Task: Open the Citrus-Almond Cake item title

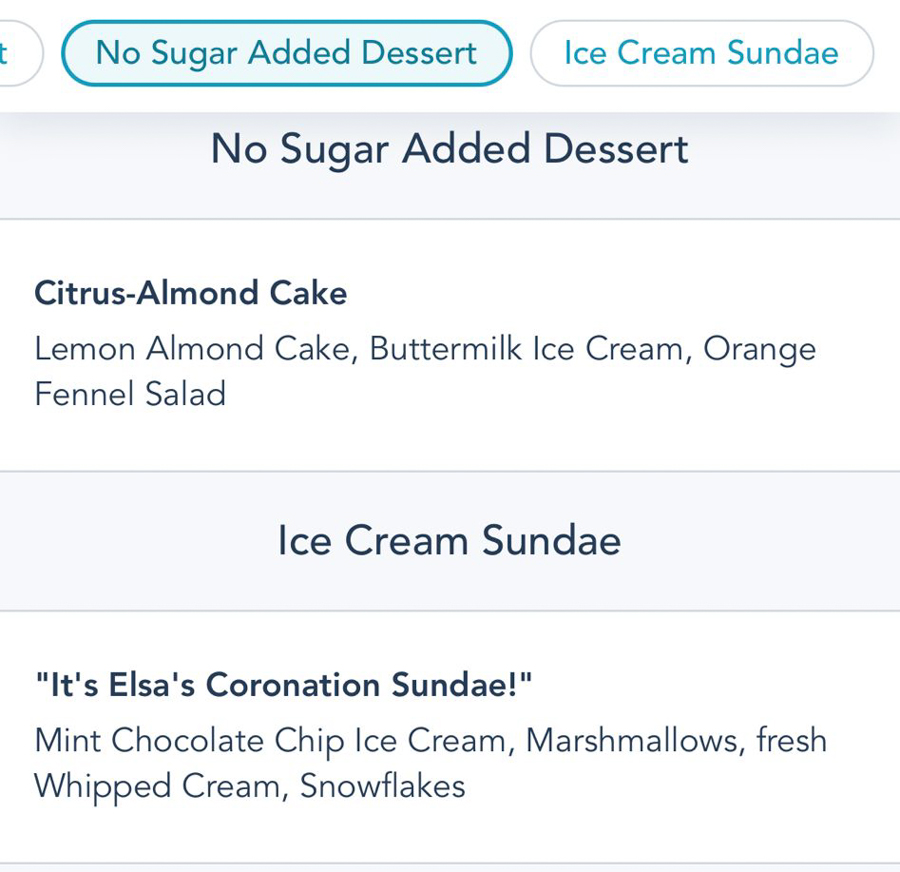Action: pyautogui.click(x=190, y=293)
